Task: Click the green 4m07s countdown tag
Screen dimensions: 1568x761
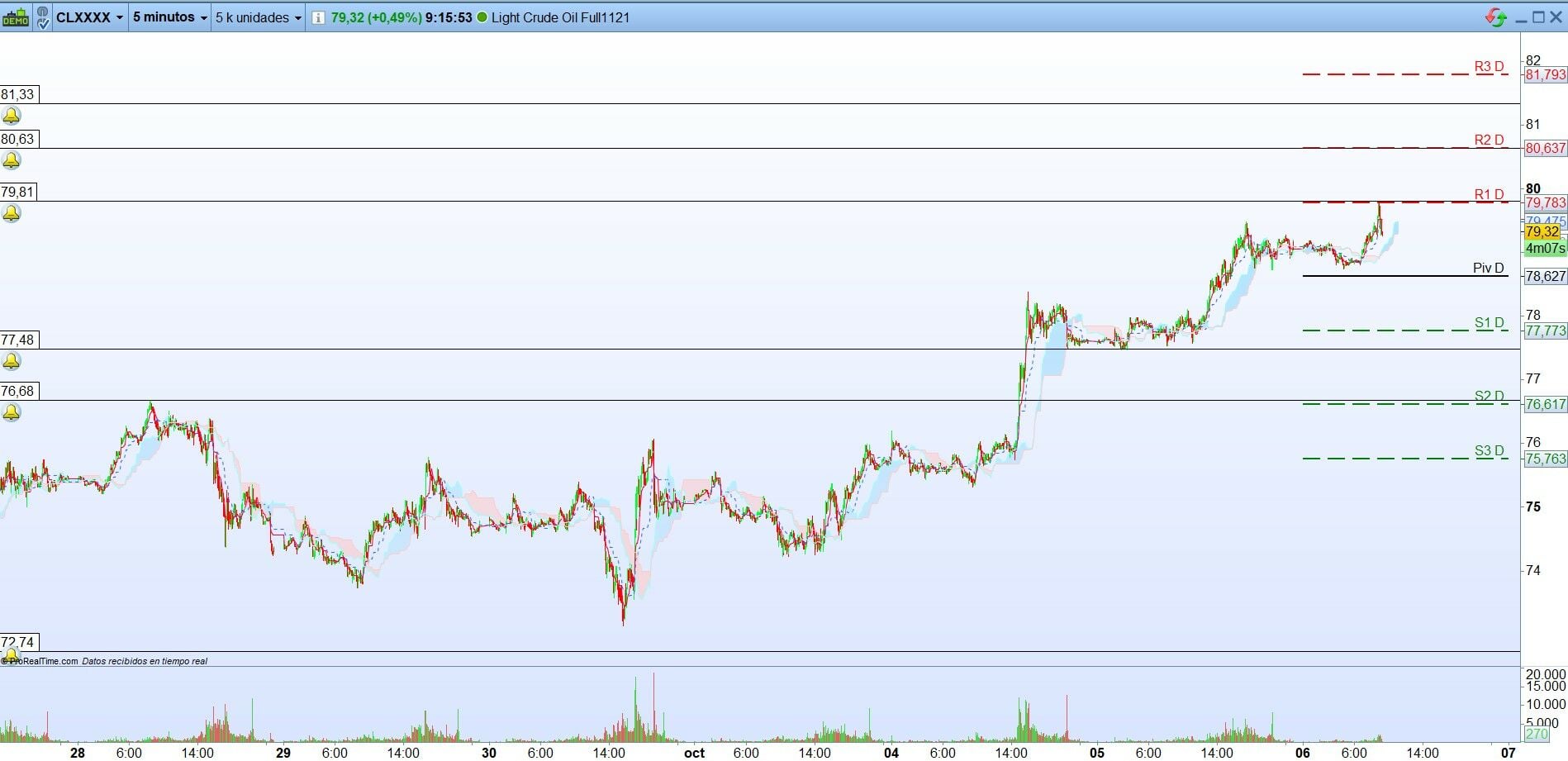Action: coord(1545,248)
